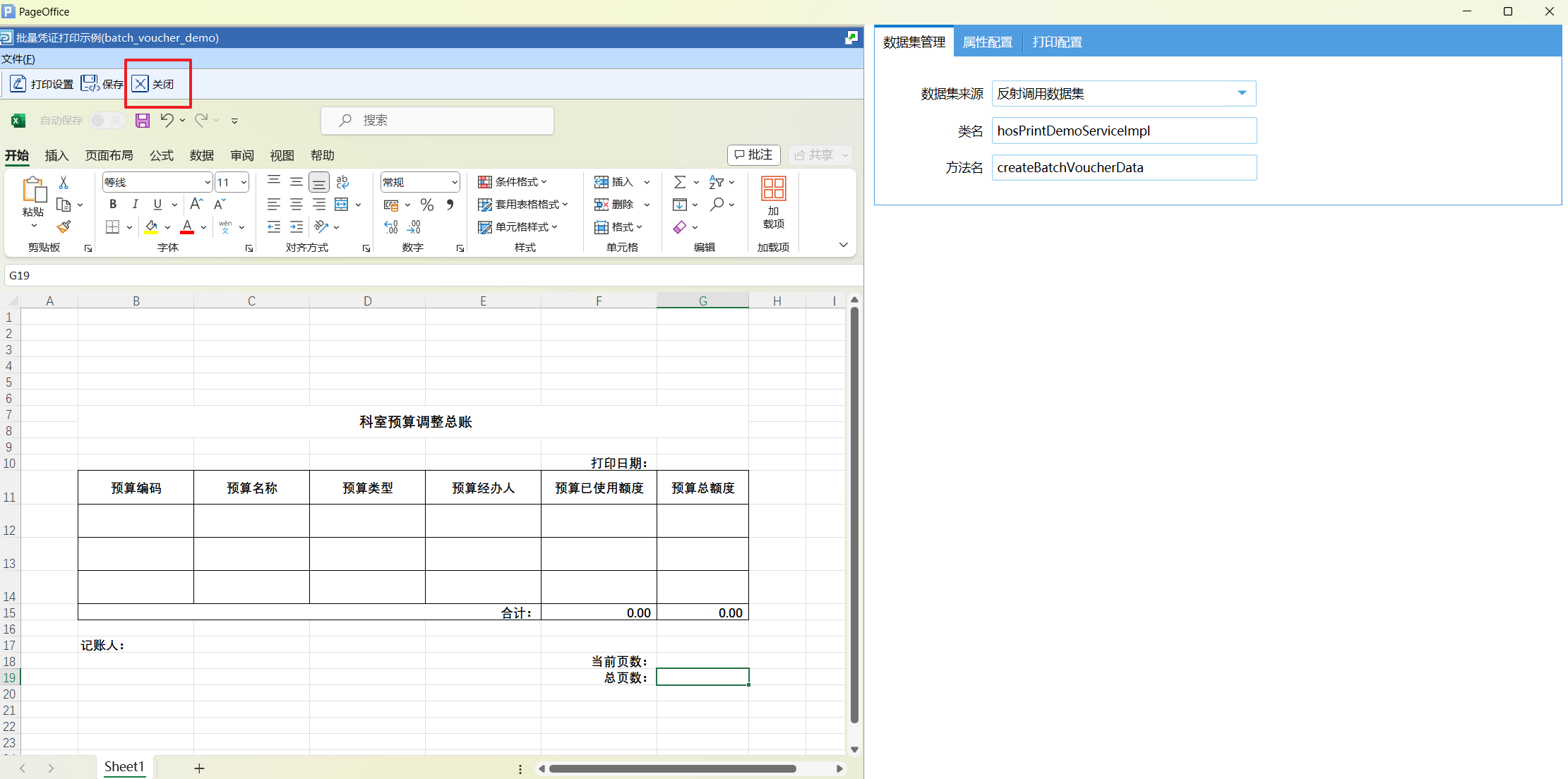Click the Format Painter brush icon
Image resolution: width=1568 pixels, height=779 pixels.
[x=64, y=227]
